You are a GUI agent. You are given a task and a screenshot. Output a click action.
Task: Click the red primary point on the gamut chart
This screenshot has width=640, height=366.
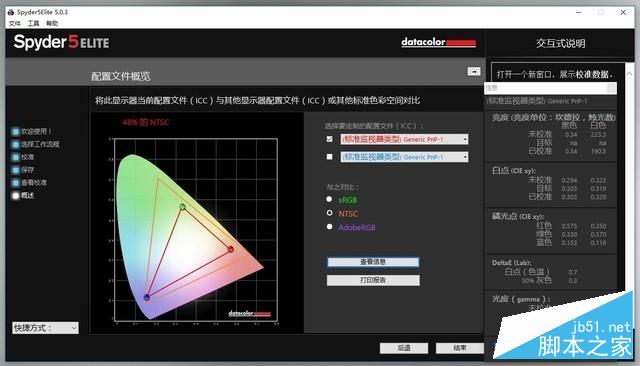tap(231, 249)
